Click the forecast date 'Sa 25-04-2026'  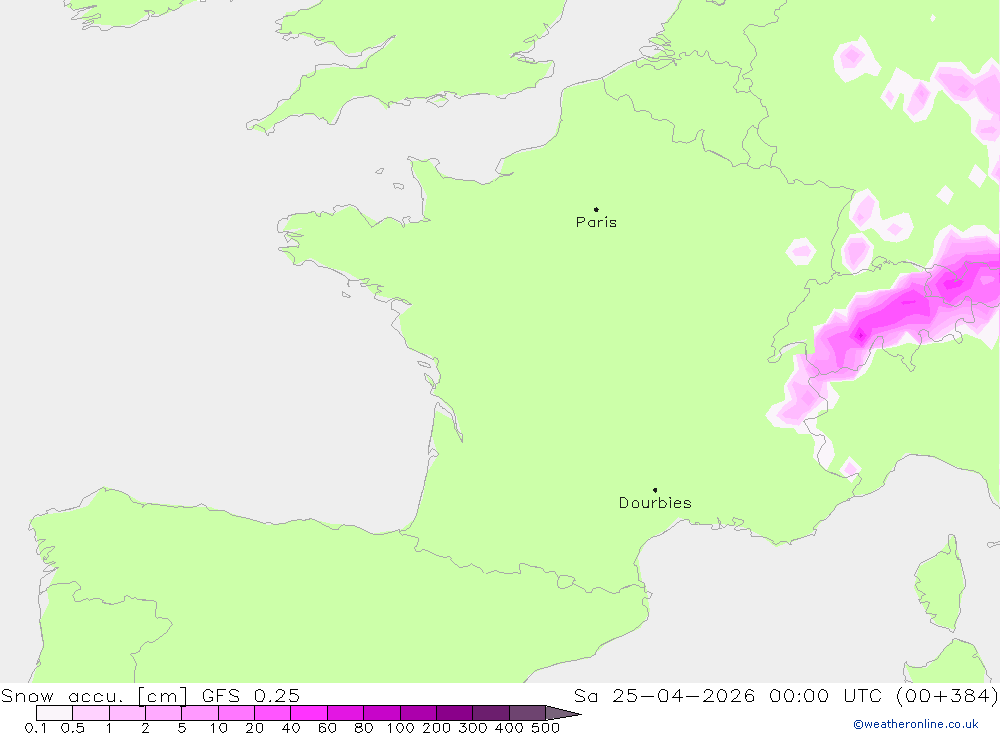pyautogui.click(x=664, y=695)
